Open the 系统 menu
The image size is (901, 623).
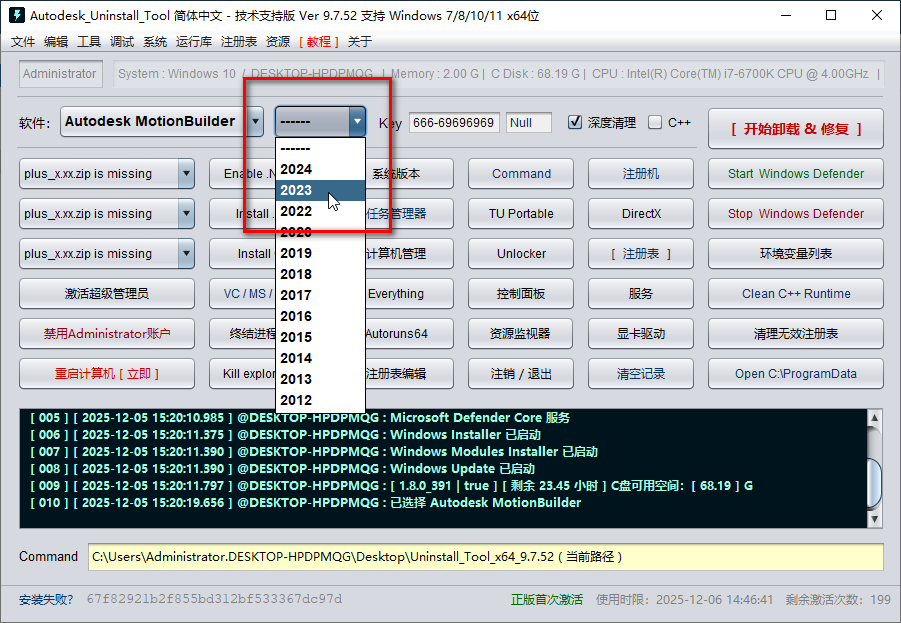(155, 41)
